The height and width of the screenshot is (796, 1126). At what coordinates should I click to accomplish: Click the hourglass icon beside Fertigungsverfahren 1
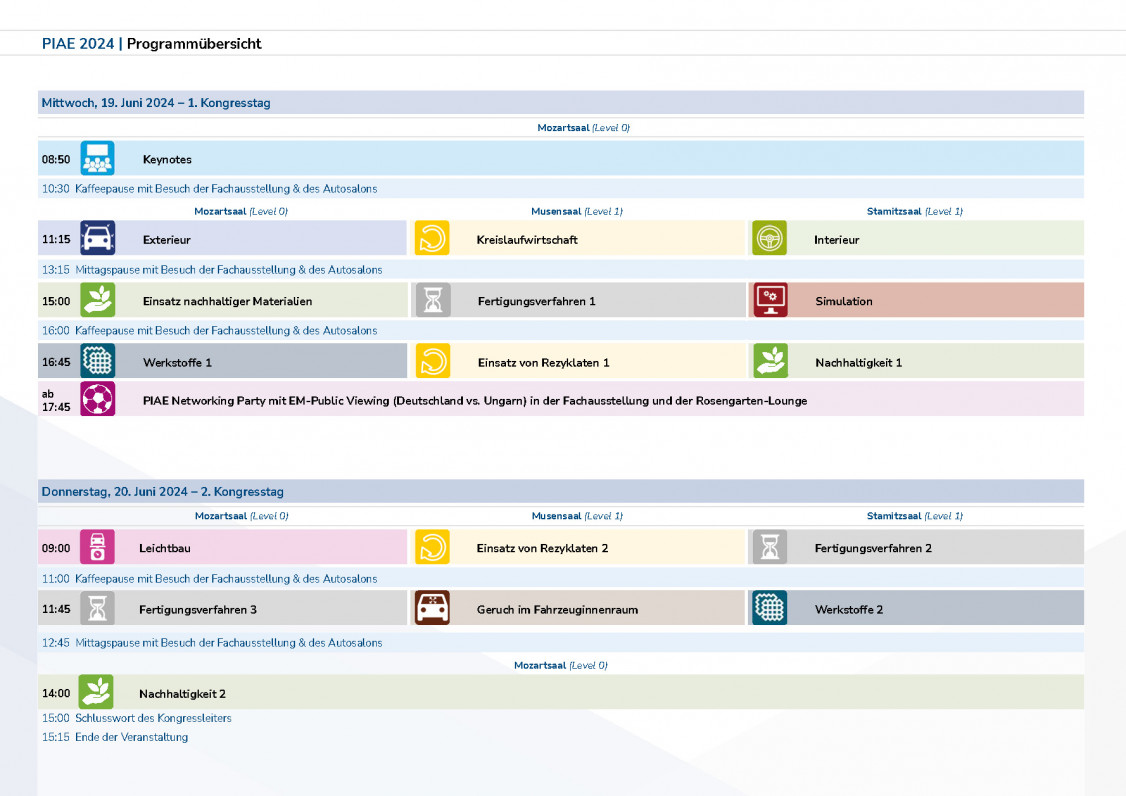coord(432,300)
